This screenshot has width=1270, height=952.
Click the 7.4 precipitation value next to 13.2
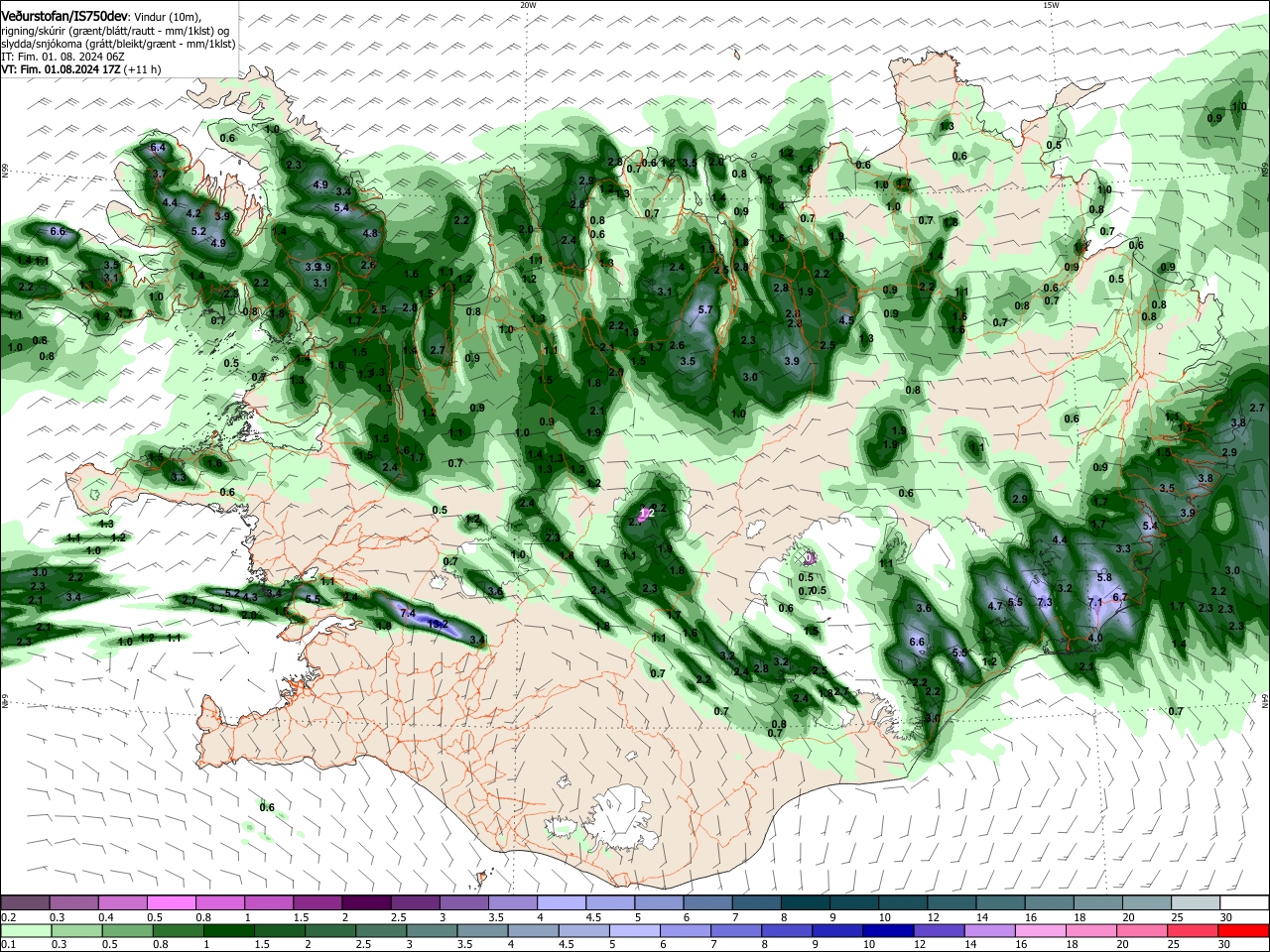coord(407,614)
